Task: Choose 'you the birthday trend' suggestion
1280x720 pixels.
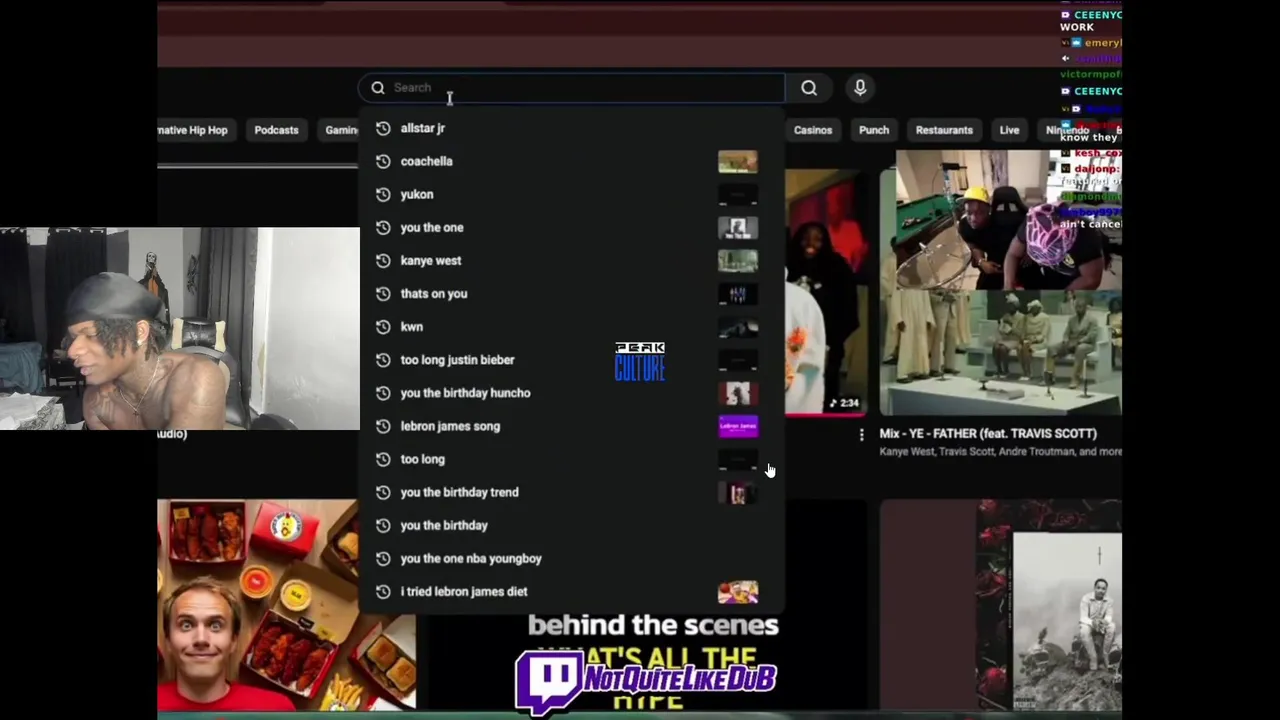Action: (x=570, y=492)
